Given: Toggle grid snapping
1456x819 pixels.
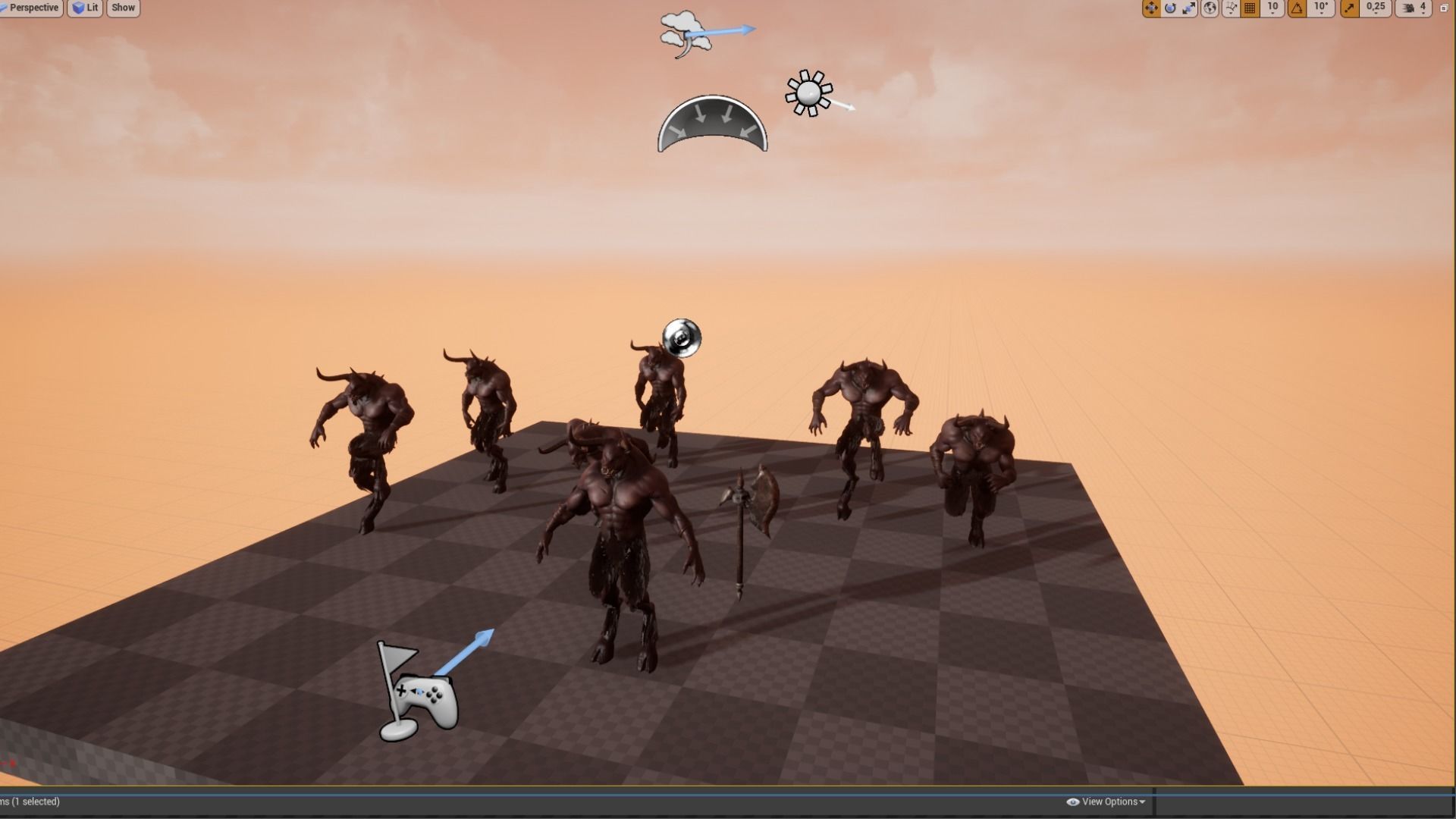Looking at the screenshot, I should (x=1250, y=8).
